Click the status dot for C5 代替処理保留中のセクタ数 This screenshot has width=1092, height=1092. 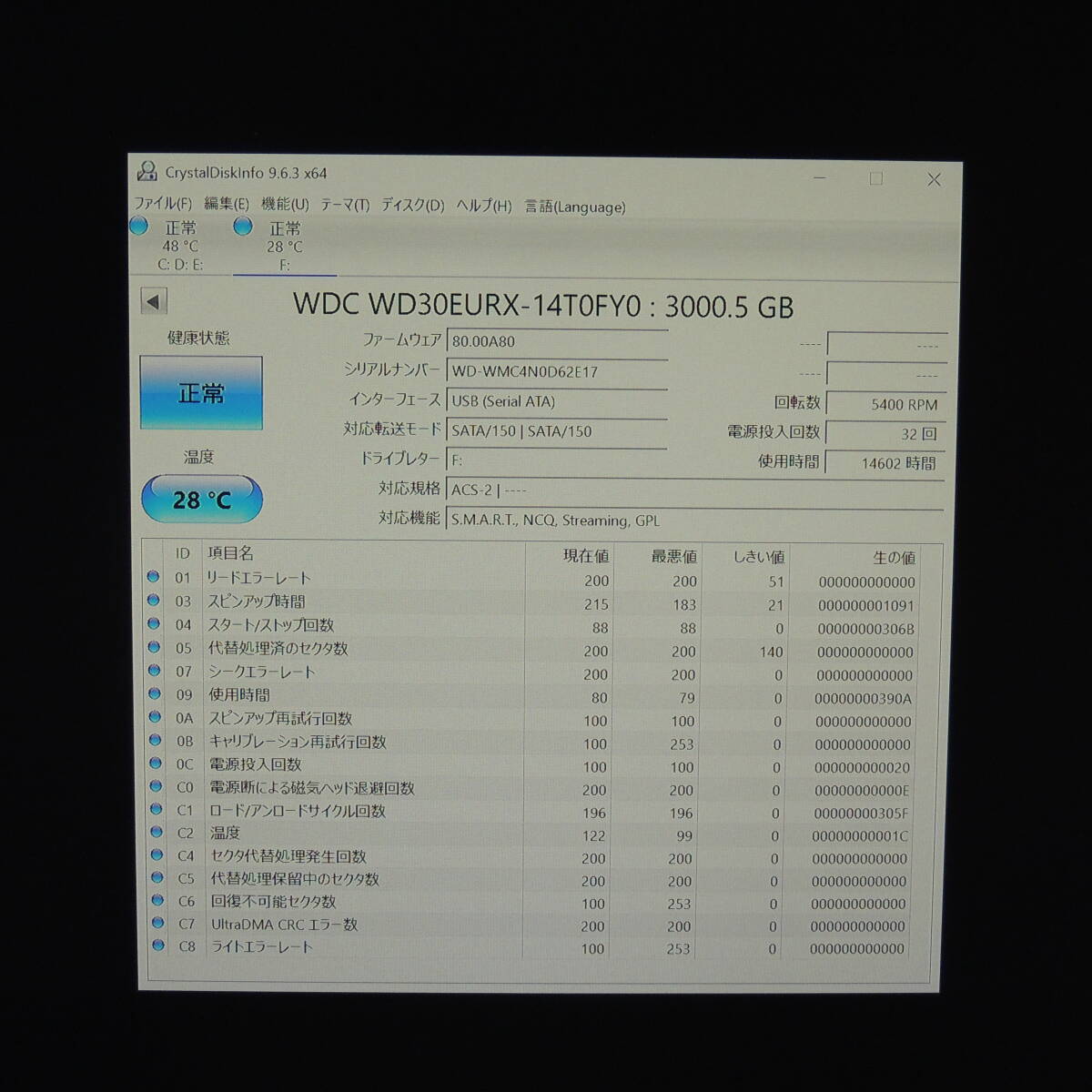(x=158, y=877)
